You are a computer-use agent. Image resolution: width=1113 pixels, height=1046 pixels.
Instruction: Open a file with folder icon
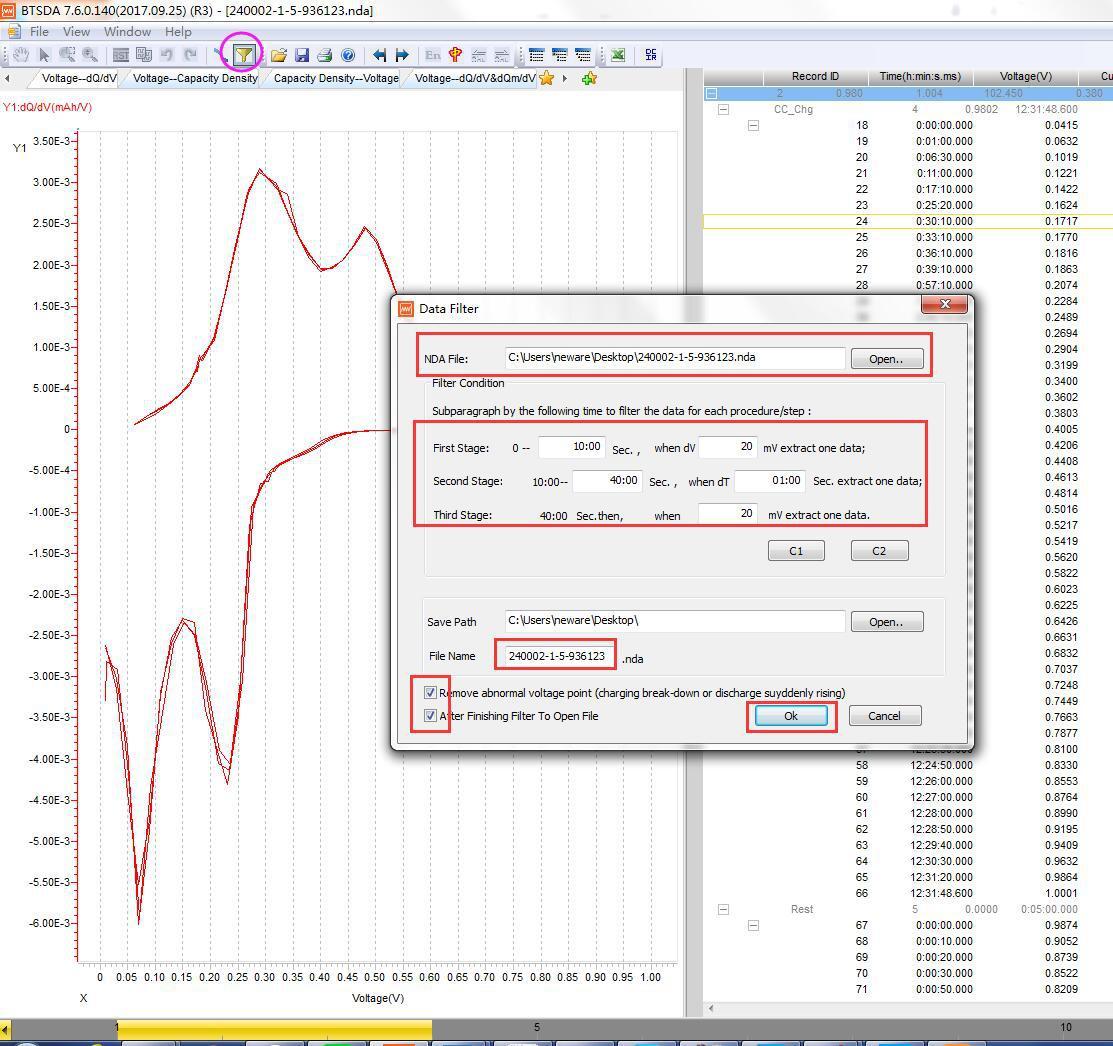278,55
